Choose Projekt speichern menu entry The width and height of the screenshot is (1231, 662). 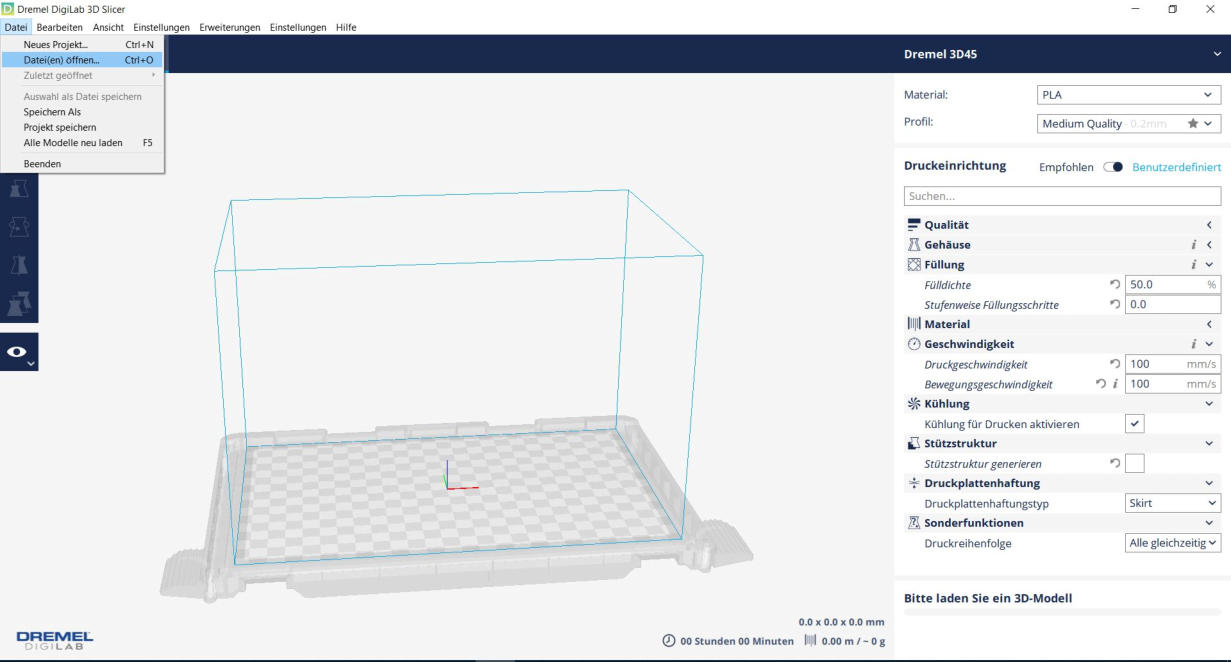click(83, 127)
